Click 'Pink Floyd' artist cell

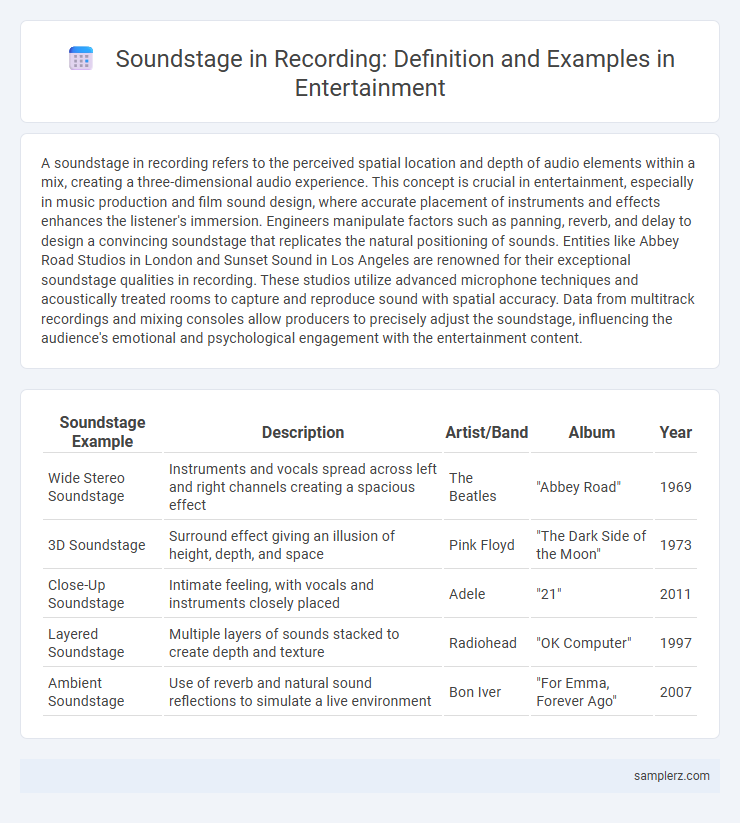click(487, 545)
